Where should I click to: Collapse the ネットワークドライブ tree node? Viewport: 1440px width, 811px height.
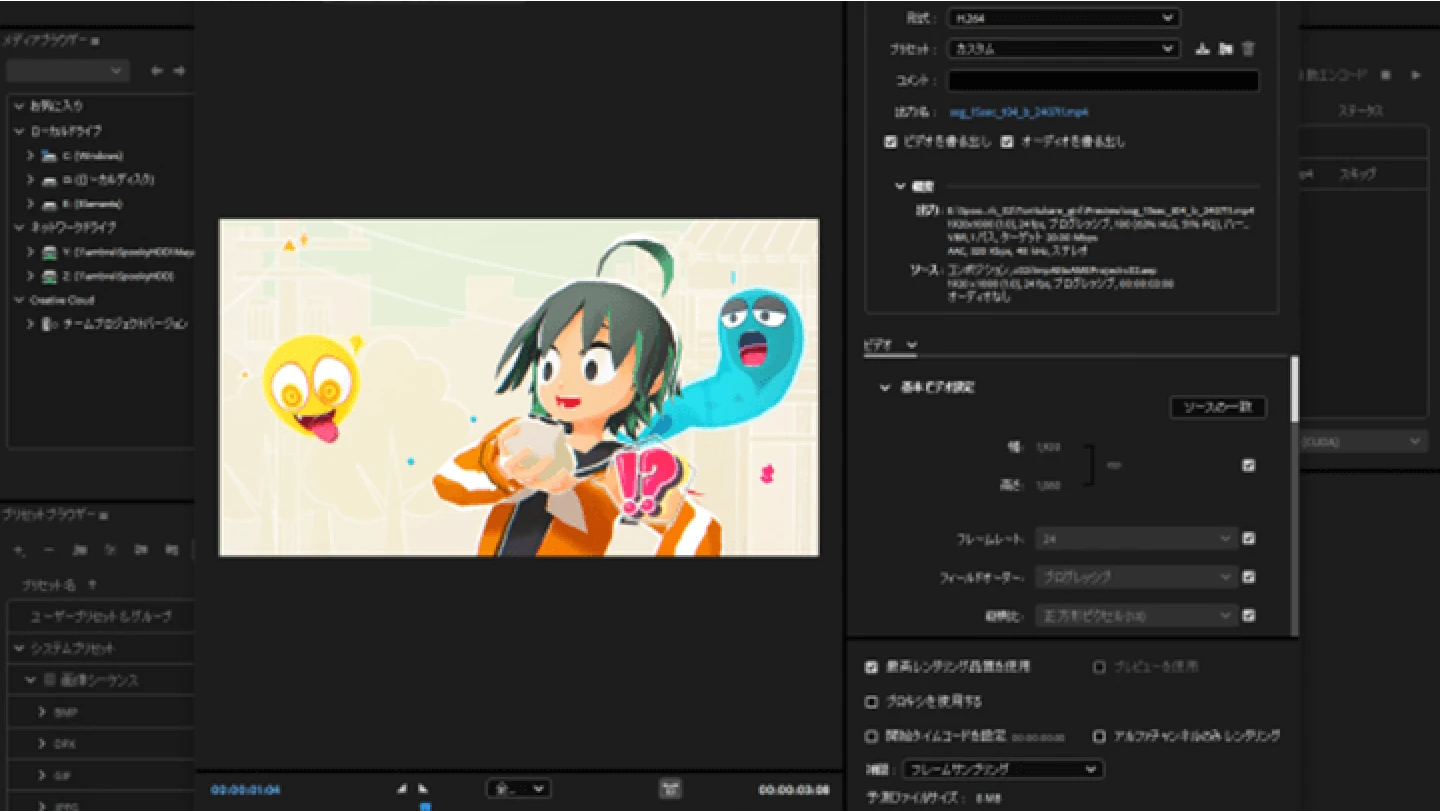point(19,227)
